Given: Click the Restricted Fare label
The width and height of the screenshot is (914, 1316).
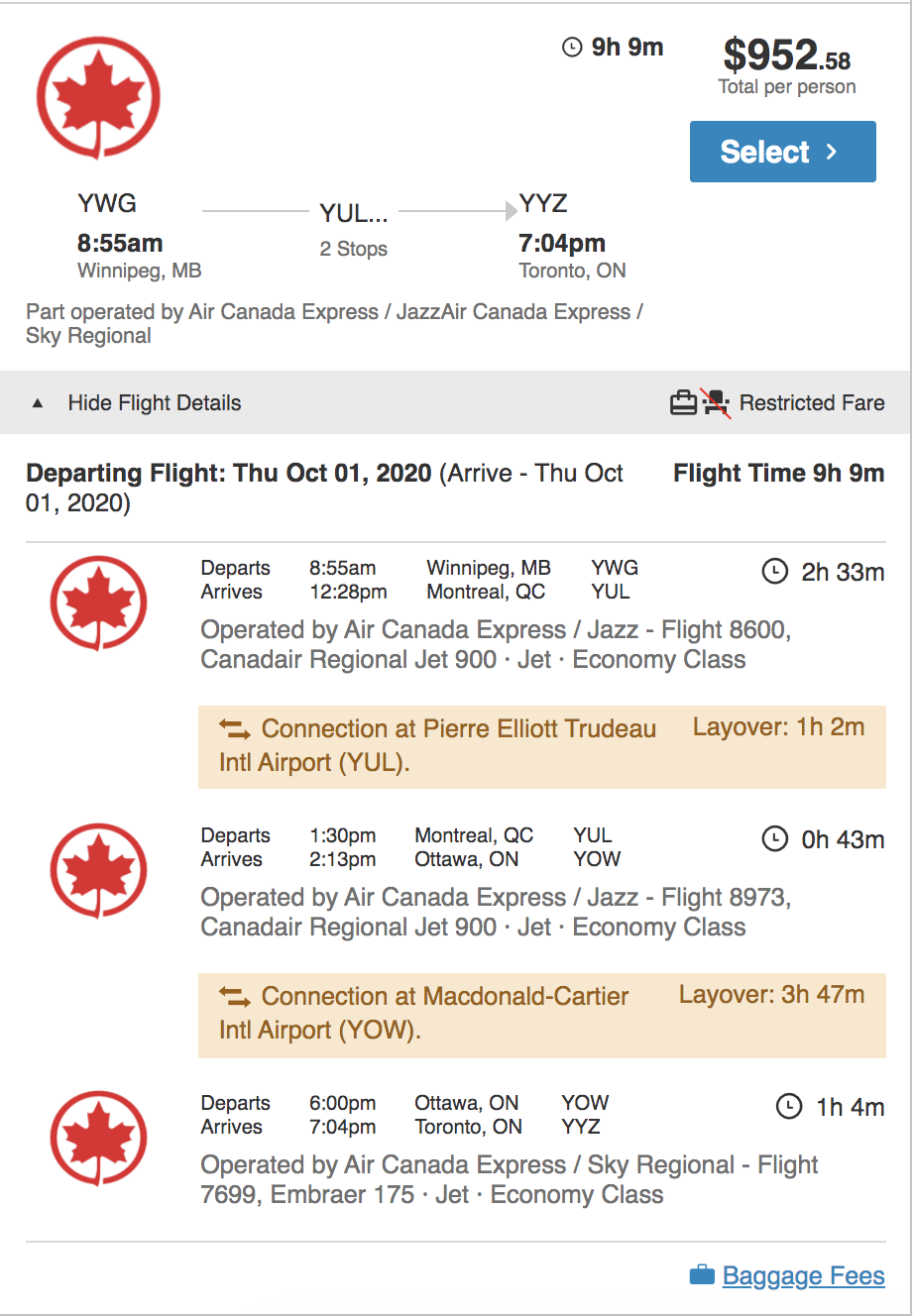Looking at the screenshot, I should 812,403.
